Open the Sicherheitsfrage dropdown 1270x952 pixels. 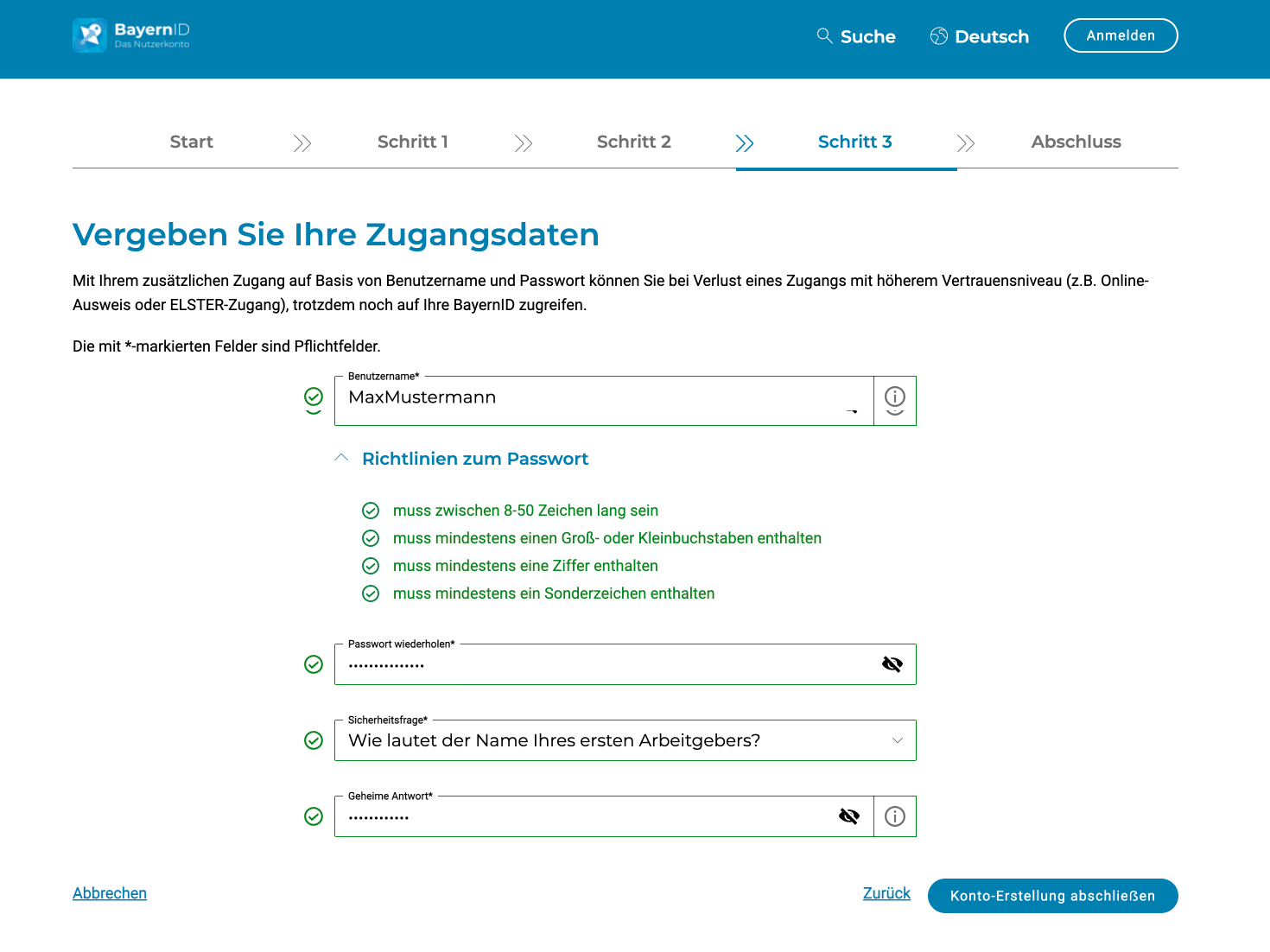coord(625,740)
